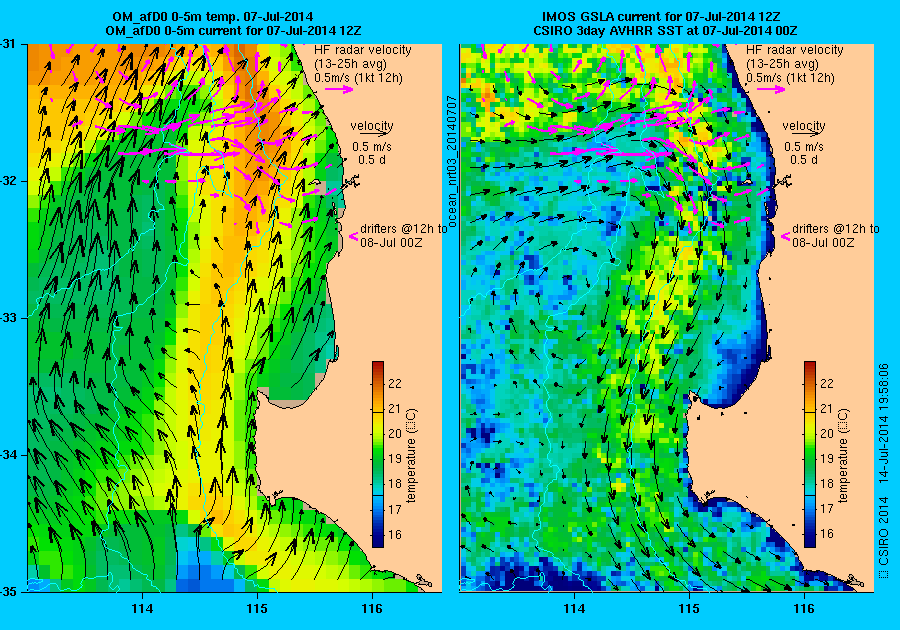Click longitude label 116 under left map
The image size is (900, 630).
(x=372, y=609)
